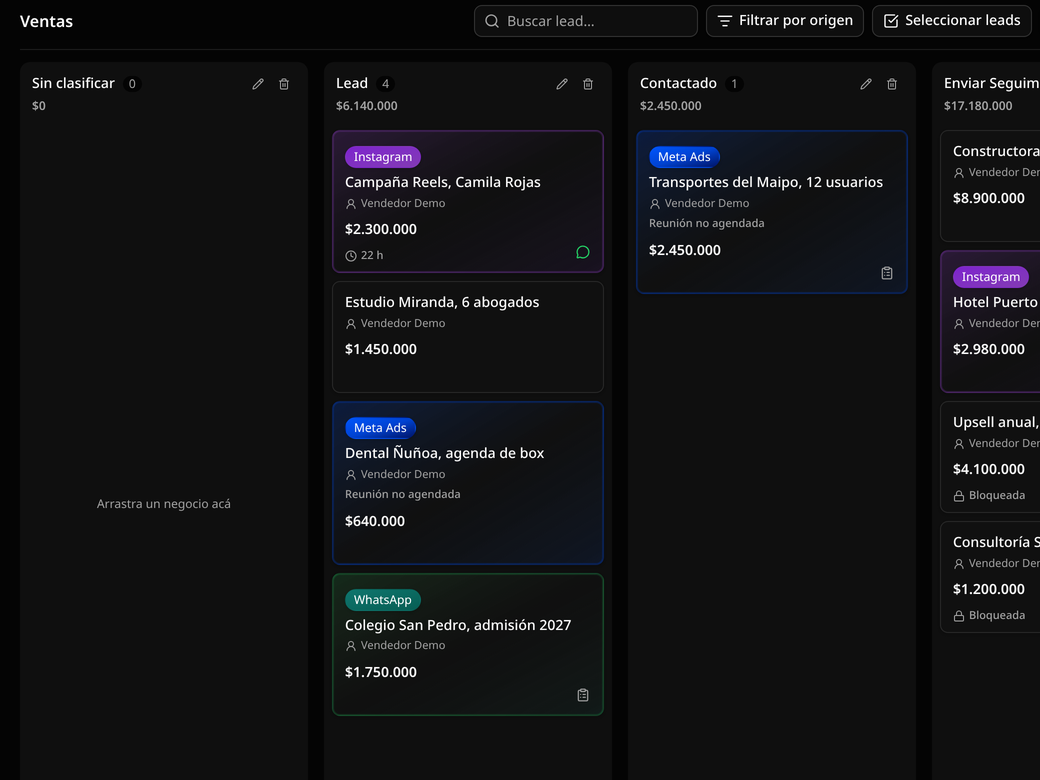The image size is (1040, 780).
Task: Open chat bubble on Campaña Reels card
Action: tap(582, 252)
